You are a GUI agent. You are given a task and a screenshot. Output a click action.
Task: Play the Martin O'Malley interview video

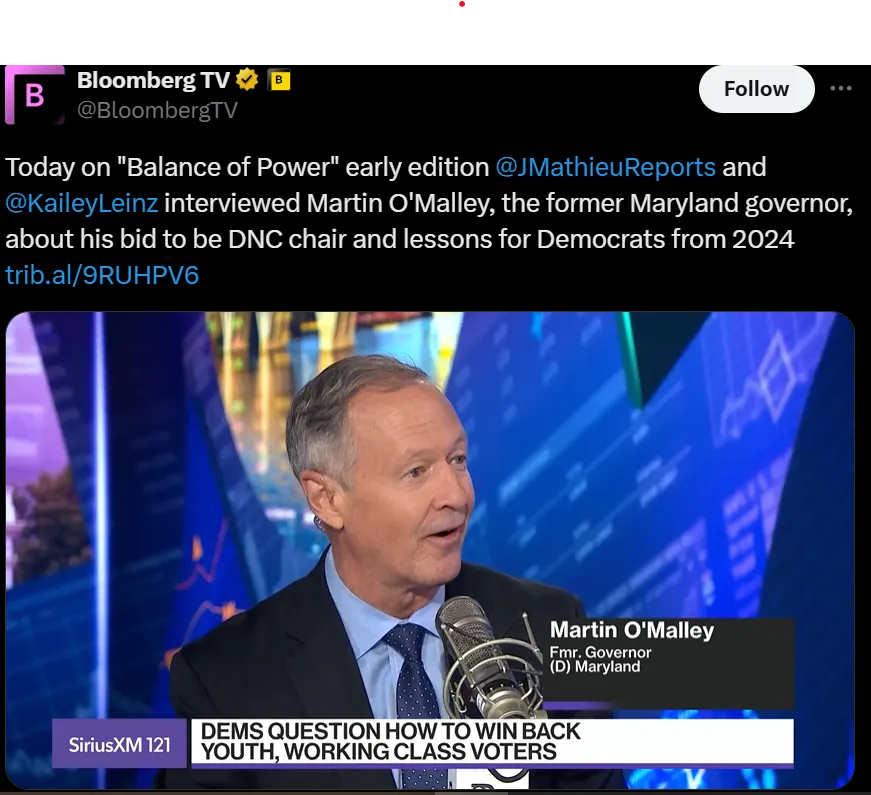pos(430,550)
